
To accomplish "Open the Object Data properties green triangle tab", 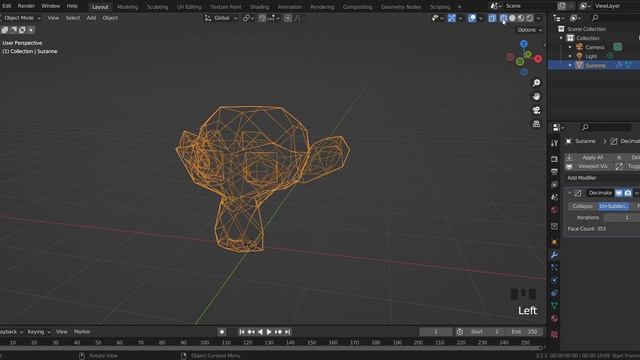I will point(554,305).
